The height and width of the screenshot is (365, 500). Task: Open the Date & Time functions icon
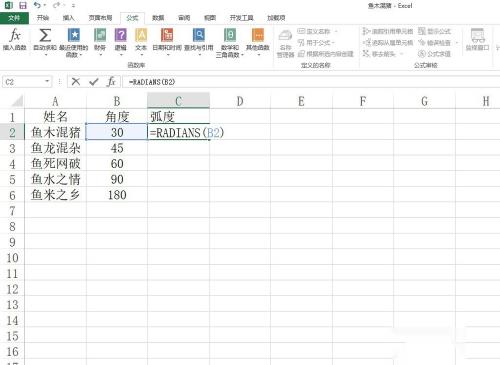tap(167, 35)
